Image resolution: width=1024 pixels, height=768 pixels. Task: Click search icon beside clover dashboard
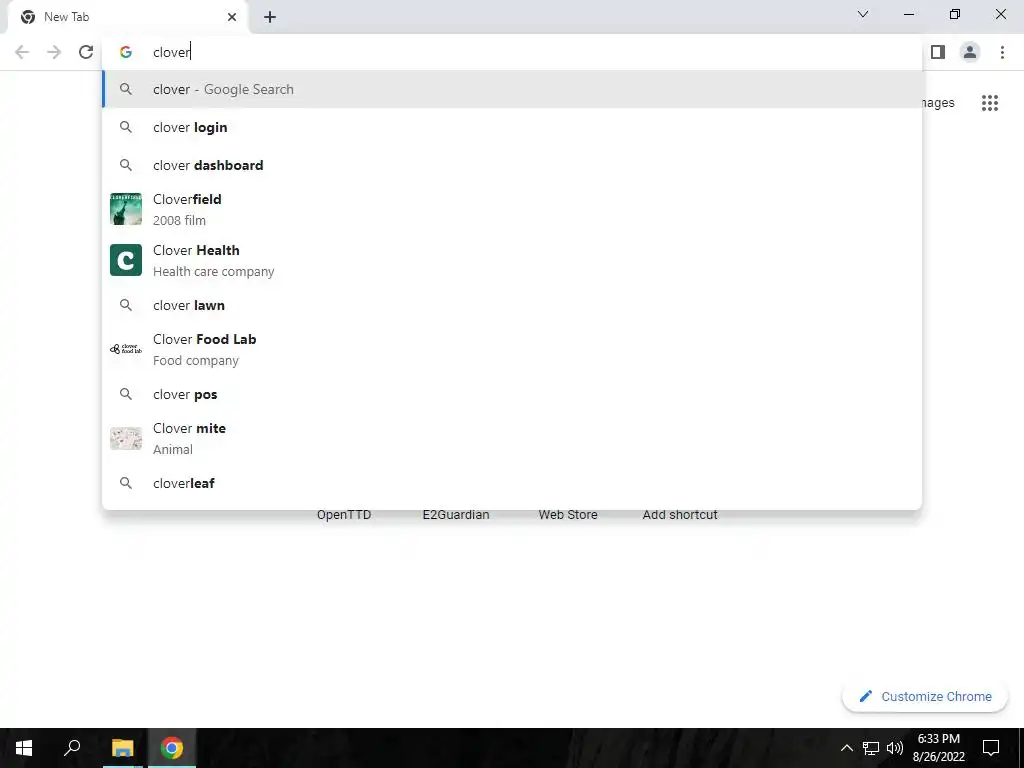click(x=126, y=165)
